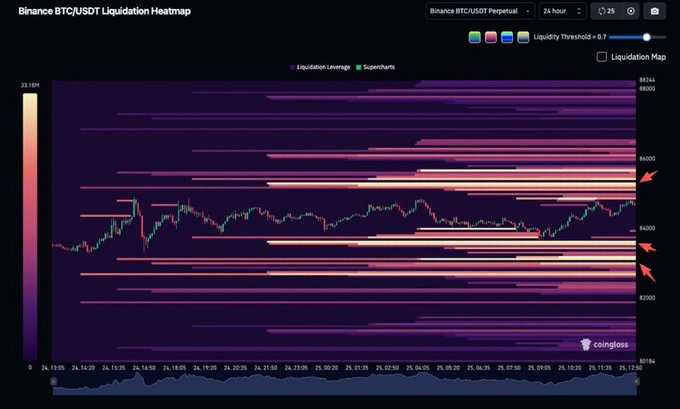Click the 25, 00:20 time axis label
This screenshot has width=680, height=409.
coord(327,368)
